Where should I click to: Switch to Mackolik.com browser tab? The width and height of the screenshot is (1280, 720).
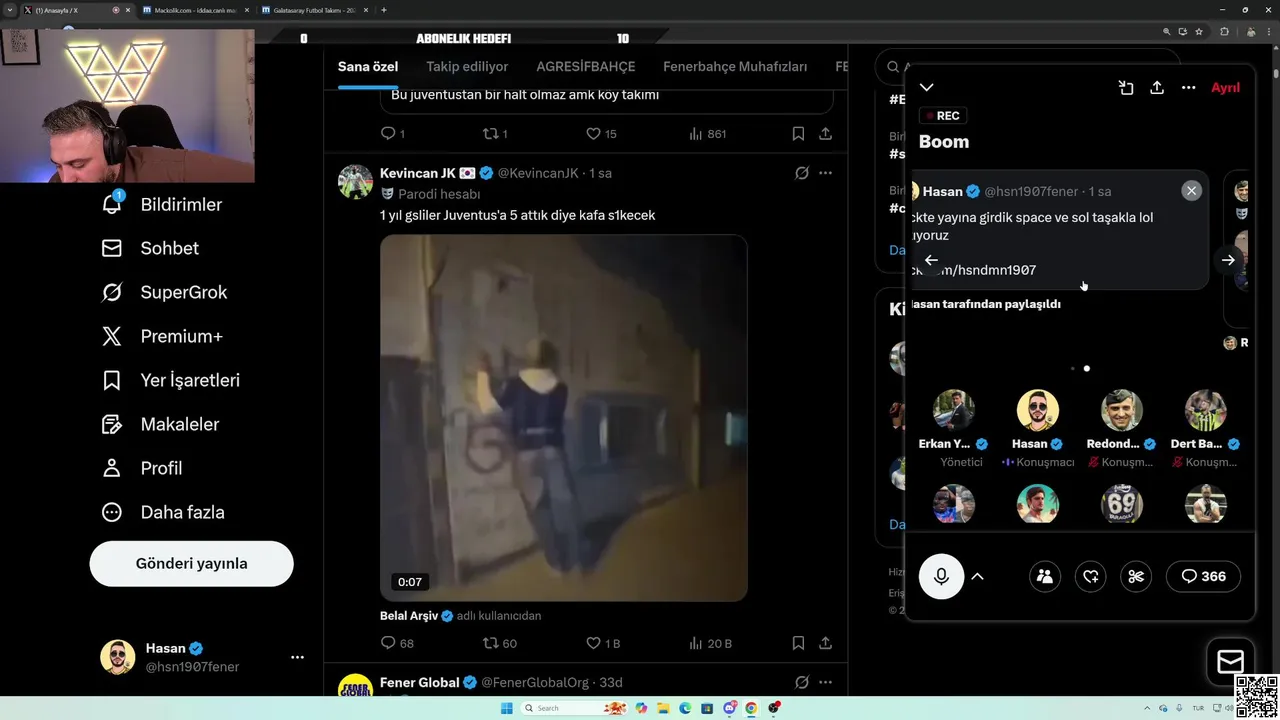(195, 10)
